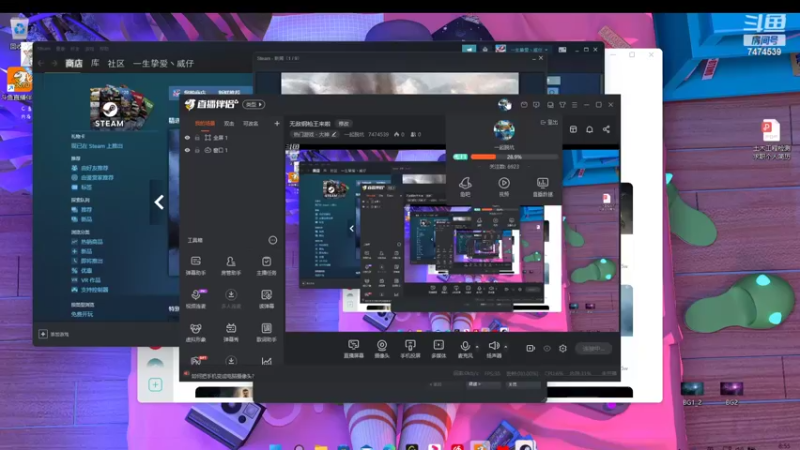Open the toolbox more-options circle button
The width and height of the screenshot is (800, 450).
[x=273, y=240]
